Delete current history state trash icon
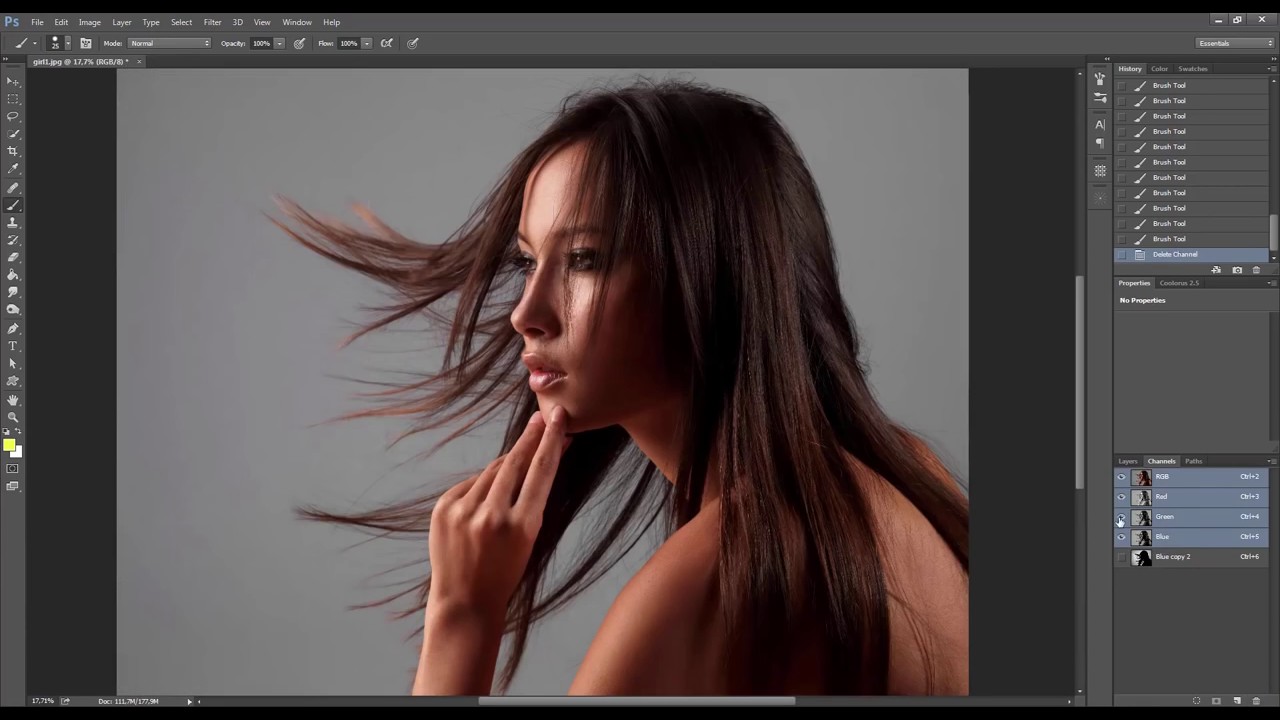This screenshot has width=1280, height=720. coord(1257,270)
